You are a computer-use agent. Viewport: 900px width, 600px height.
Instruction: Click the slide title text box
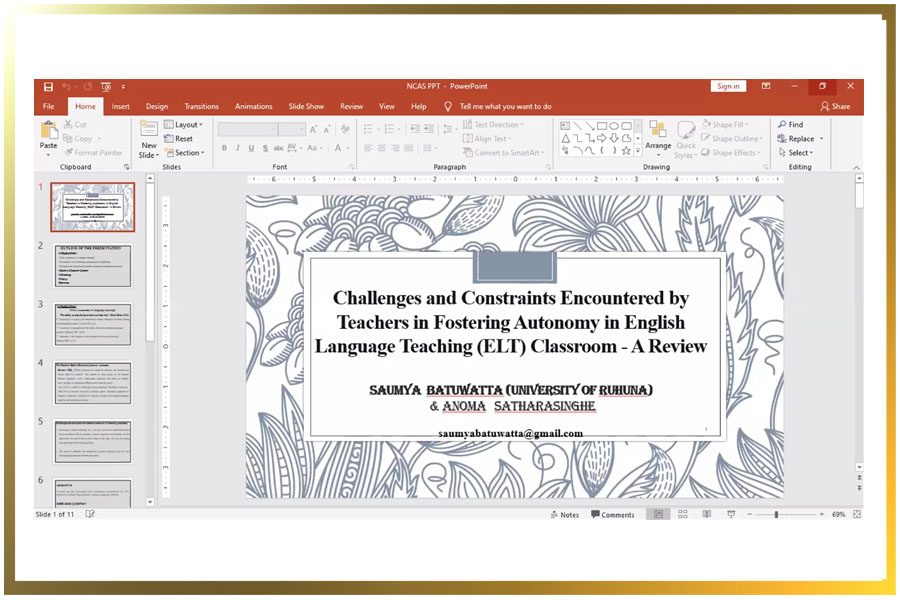(x=511, y=322)
